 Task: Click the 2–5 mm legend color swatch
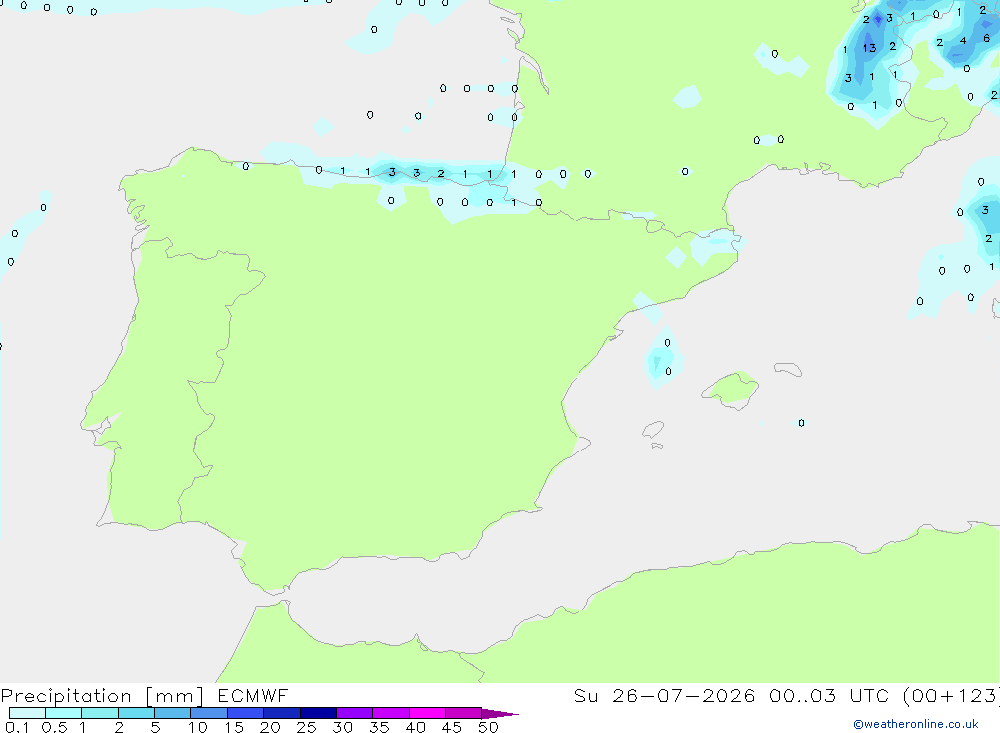[x=136, y=713]
